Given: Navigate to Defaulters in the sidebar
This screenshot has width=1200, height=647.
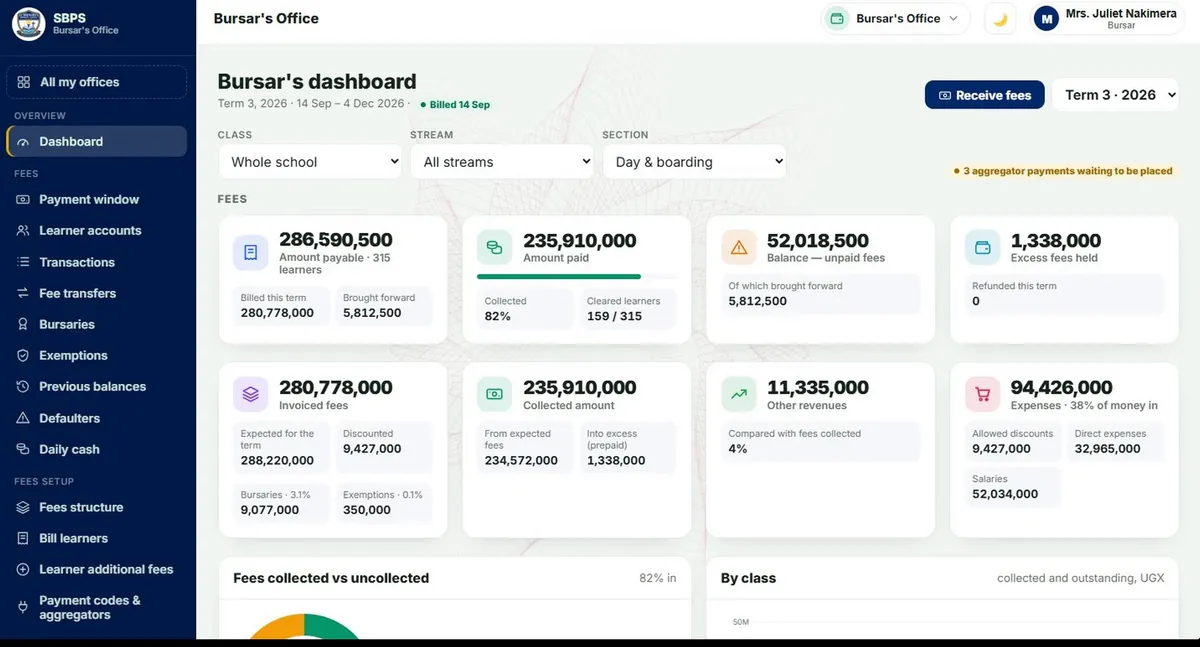Looking at the screenshot, I should (96, 418).
